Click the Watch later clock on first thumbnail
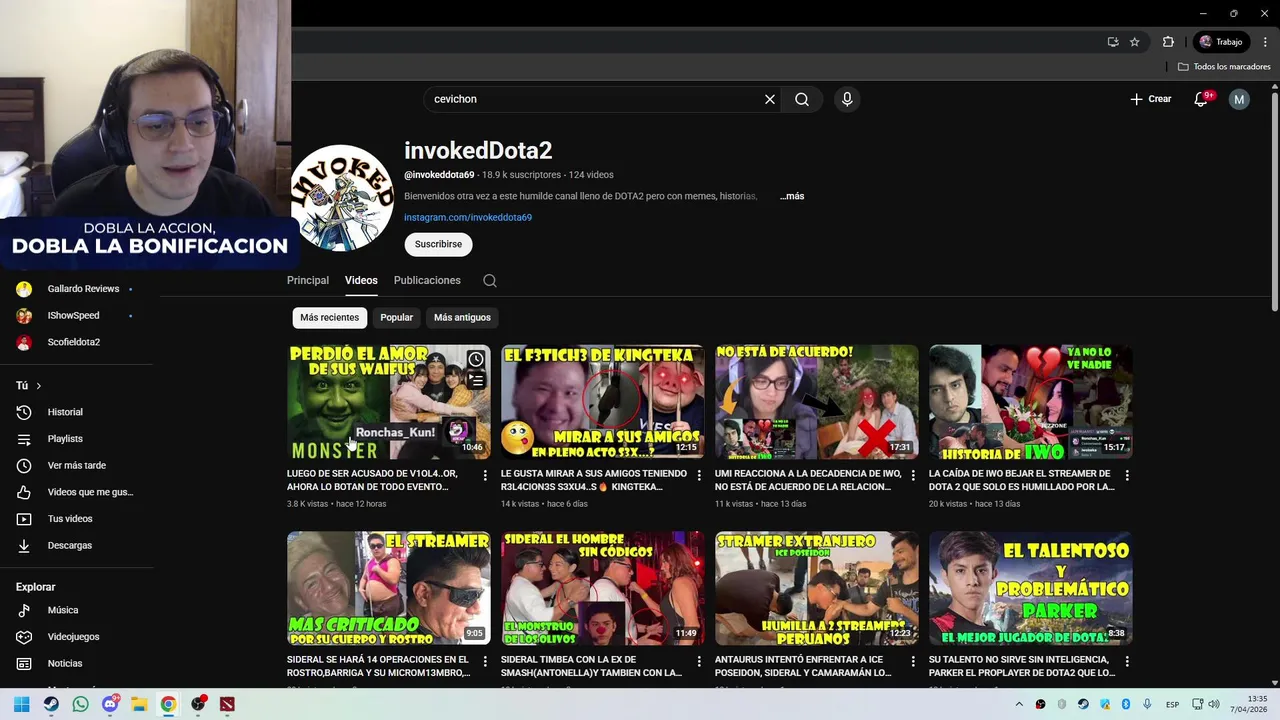Image resolution: width=1280 pixels, height=720 pixels. pos(476,360)
